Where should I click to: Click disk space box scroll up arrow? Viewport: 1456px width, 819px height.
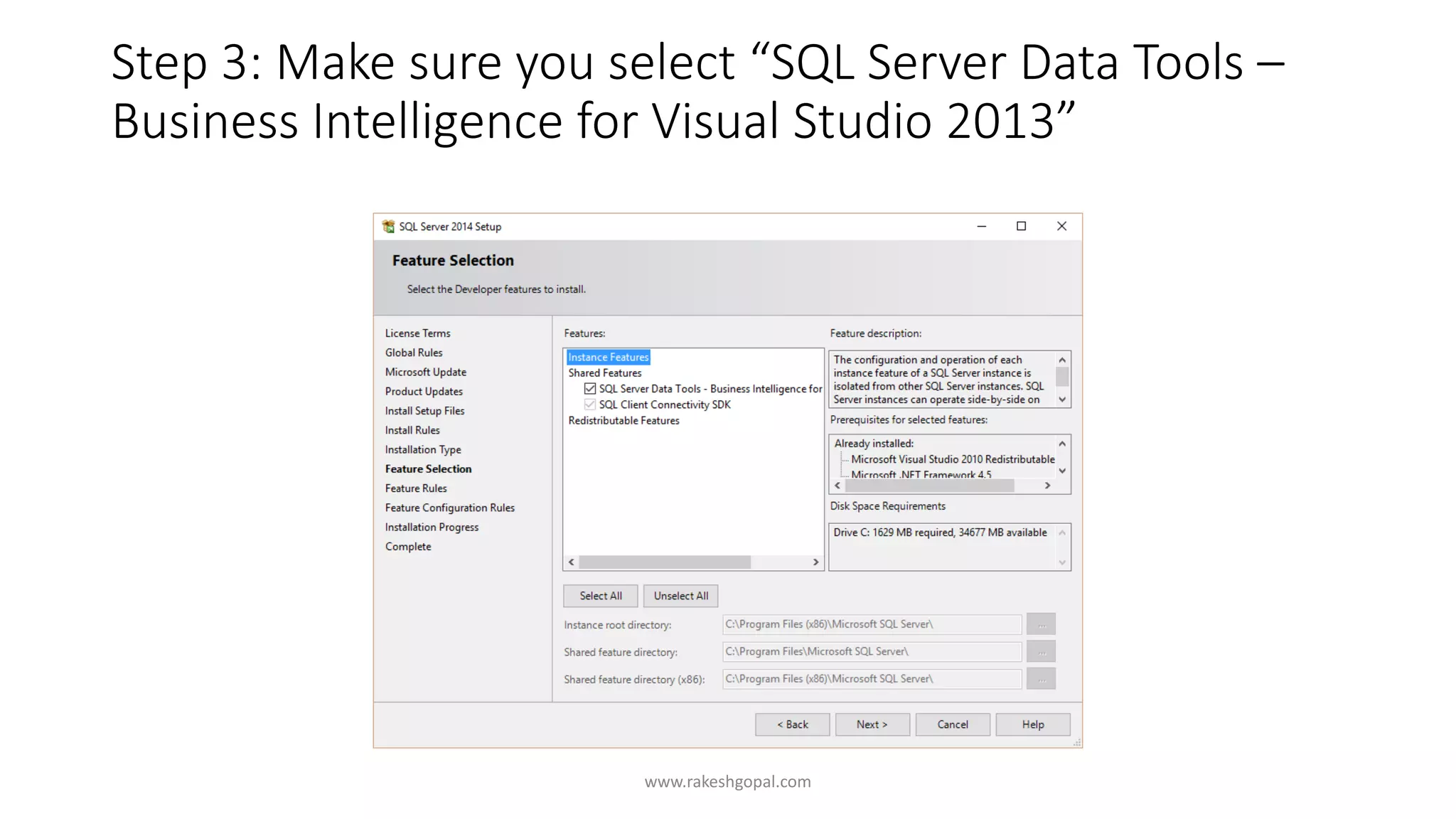(x=1062, y=532)
